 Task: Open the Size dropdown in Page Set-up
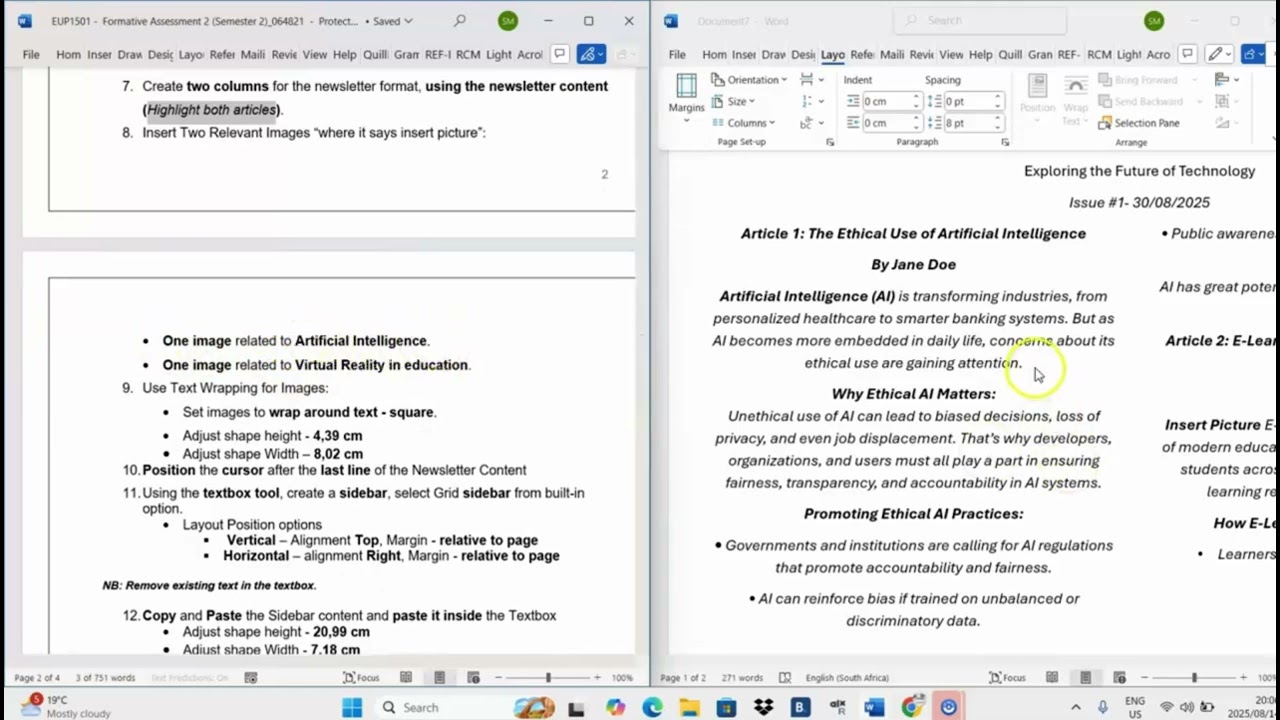tap(733, 101)
